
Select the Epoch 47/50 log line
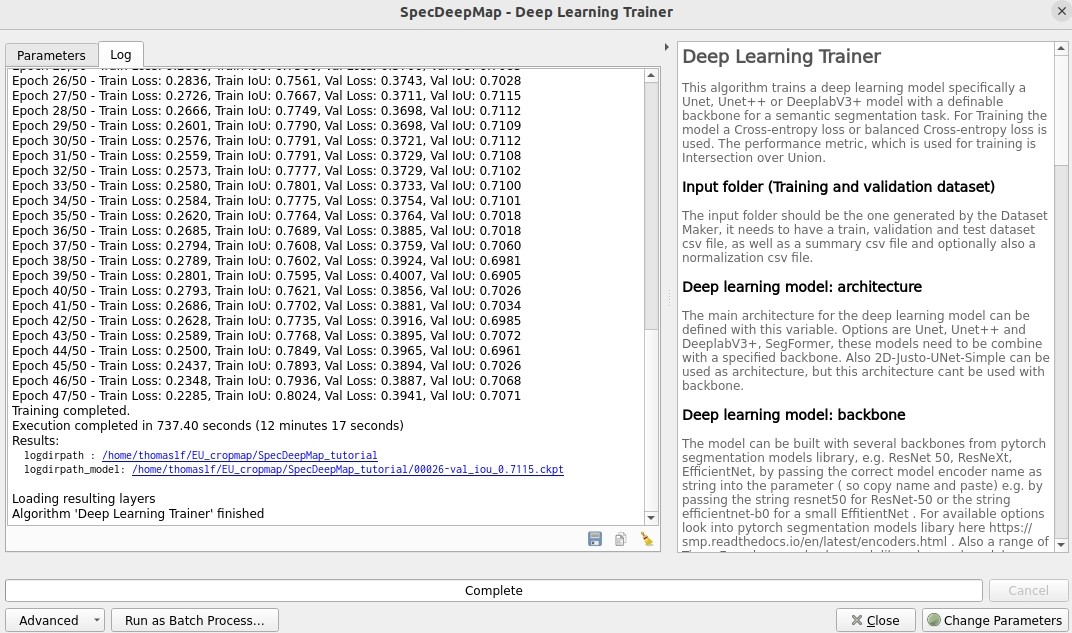(x=267, y=396)
